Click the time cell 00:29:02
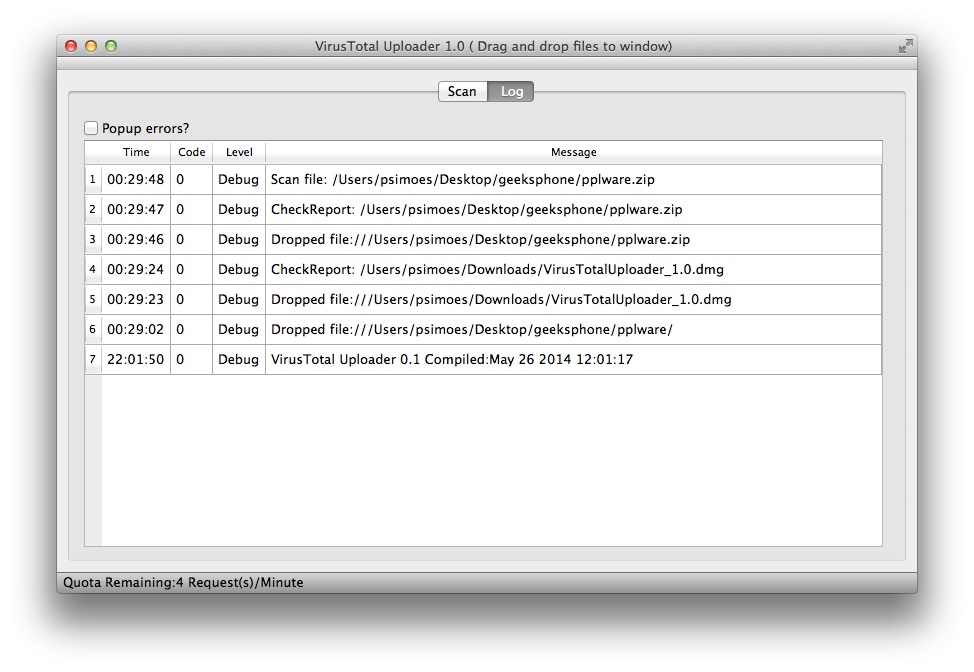The height and width of the screenshot is (672, 974). tap(136, 329)
